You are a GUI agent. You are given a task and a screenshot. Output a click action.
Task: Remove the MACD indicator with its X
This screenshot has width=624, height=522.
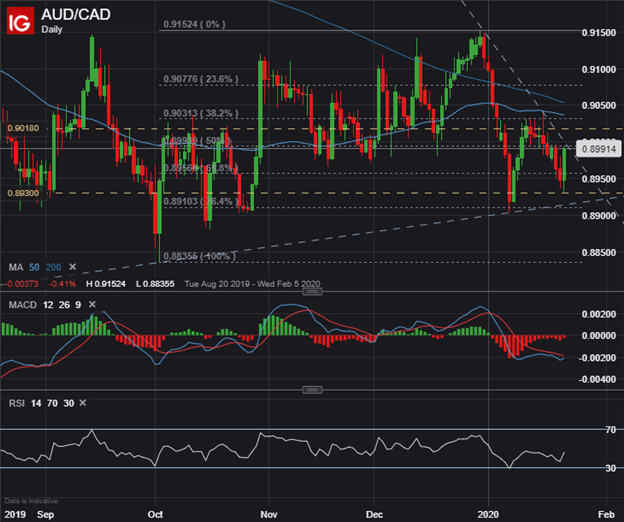click(92, 304)
